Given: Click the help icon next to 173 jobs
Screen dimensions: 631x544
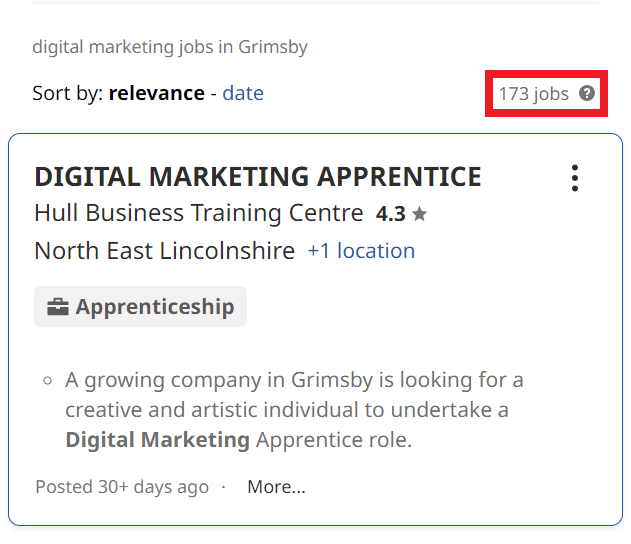Looking at the screenshot, I should coord(587,93).
